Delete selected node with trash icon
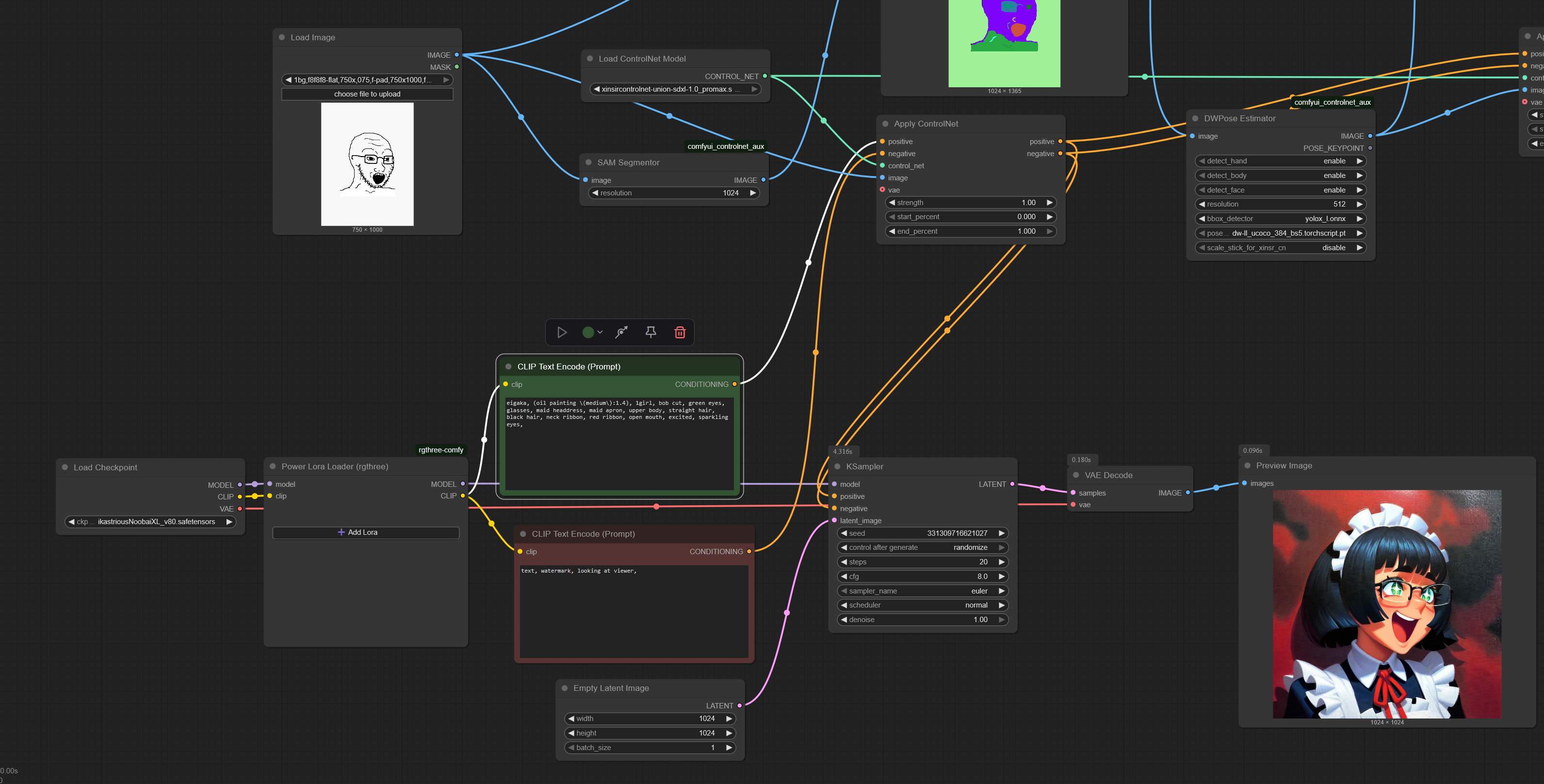Screen dimensions: 1544x784 click(x=680, y=333)
